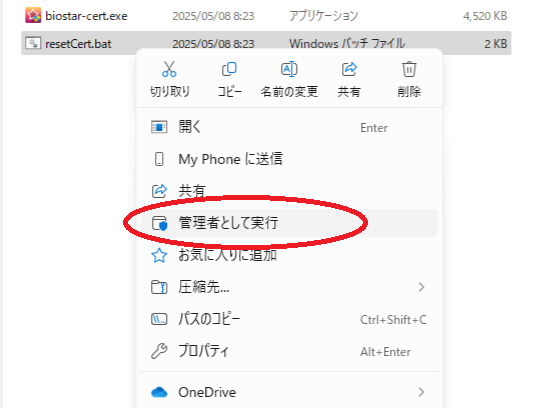Select the biostar-cert.exe file icon
This screenshot has height=408, width=534.
(33, 15)
